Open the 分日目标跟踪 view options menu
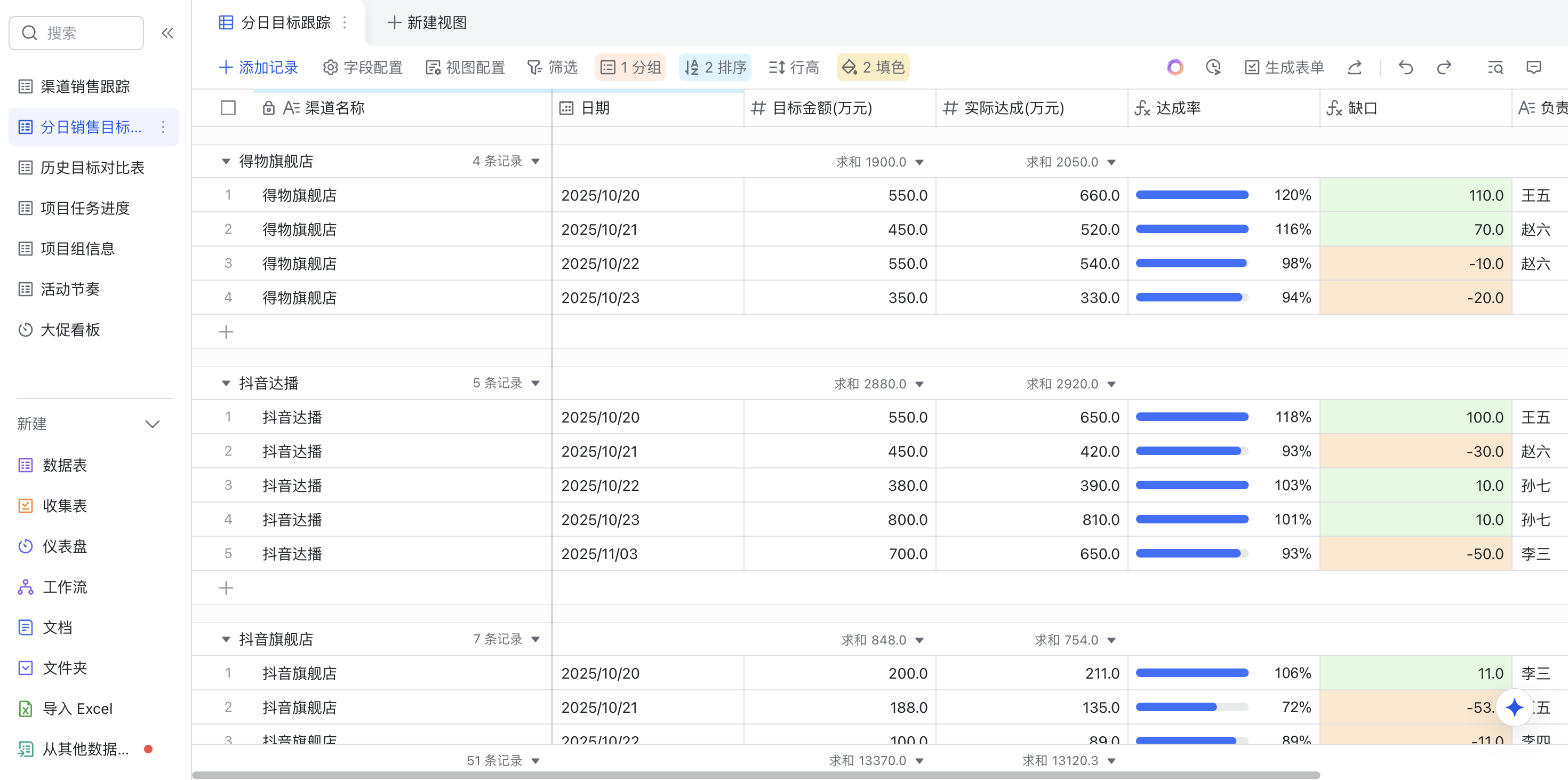 [345, 22]
